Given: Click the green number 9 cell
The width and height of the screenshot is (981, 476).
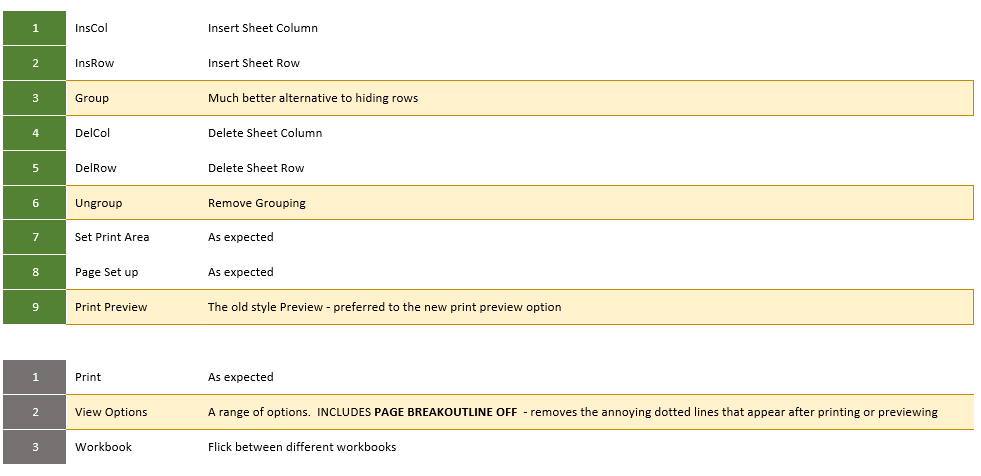Looking at the screenshot, I should [x=34, y=307].
